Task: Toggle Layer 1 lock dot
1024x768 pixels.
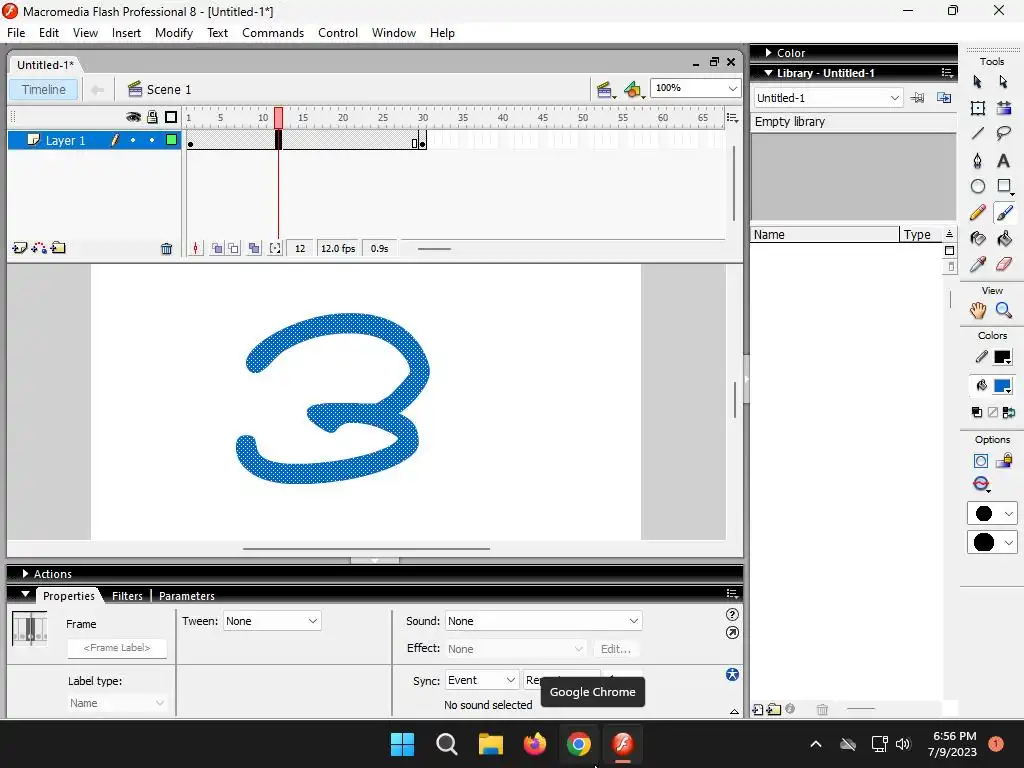Action: click(152, 140)
